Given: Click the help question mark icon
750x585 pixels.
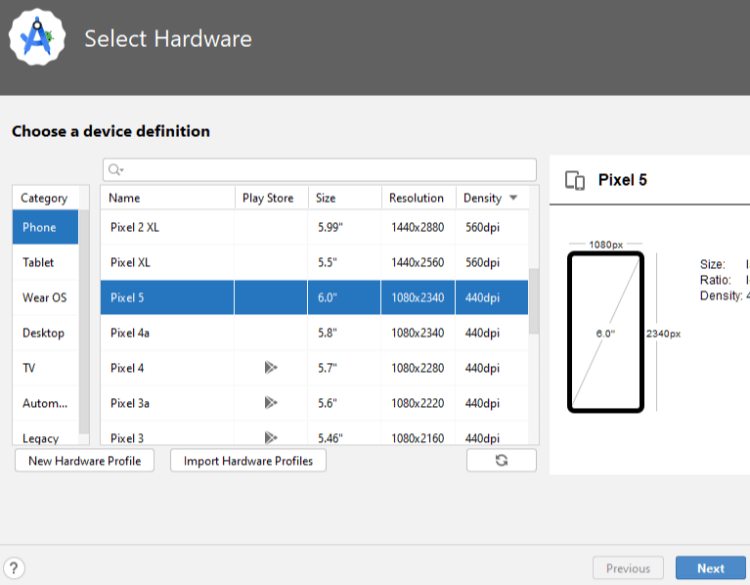Looking at the screenshot, I should (14, 568).
